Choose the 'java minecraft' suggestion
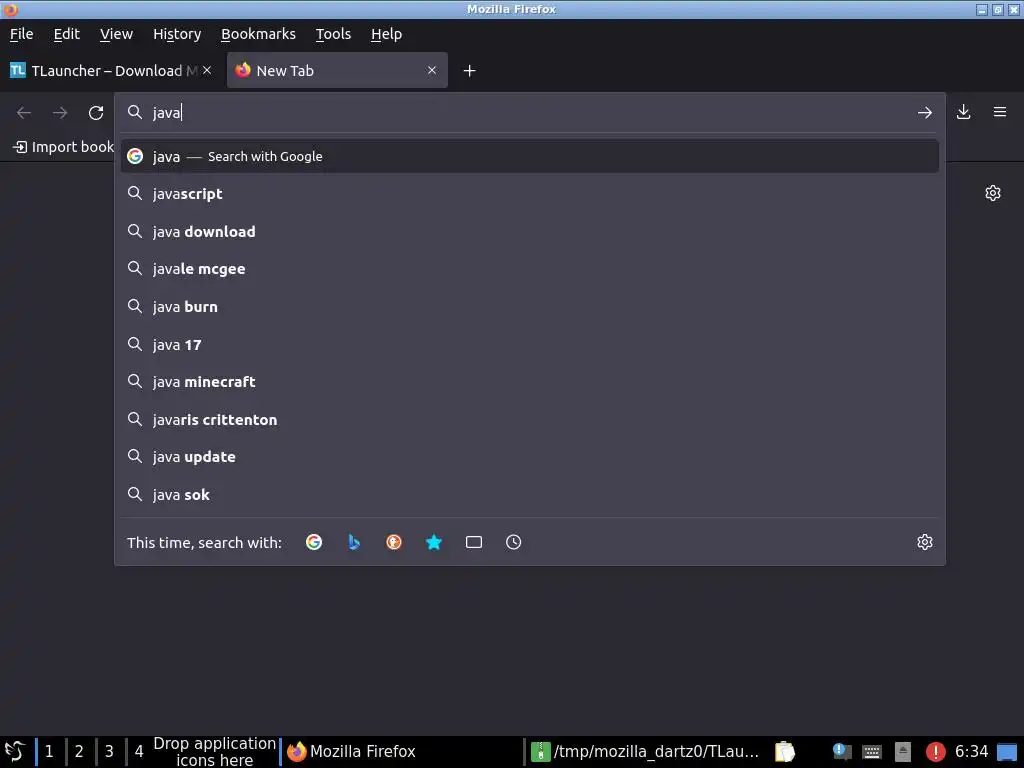The image size is (1024, 768). coord(530,382)
